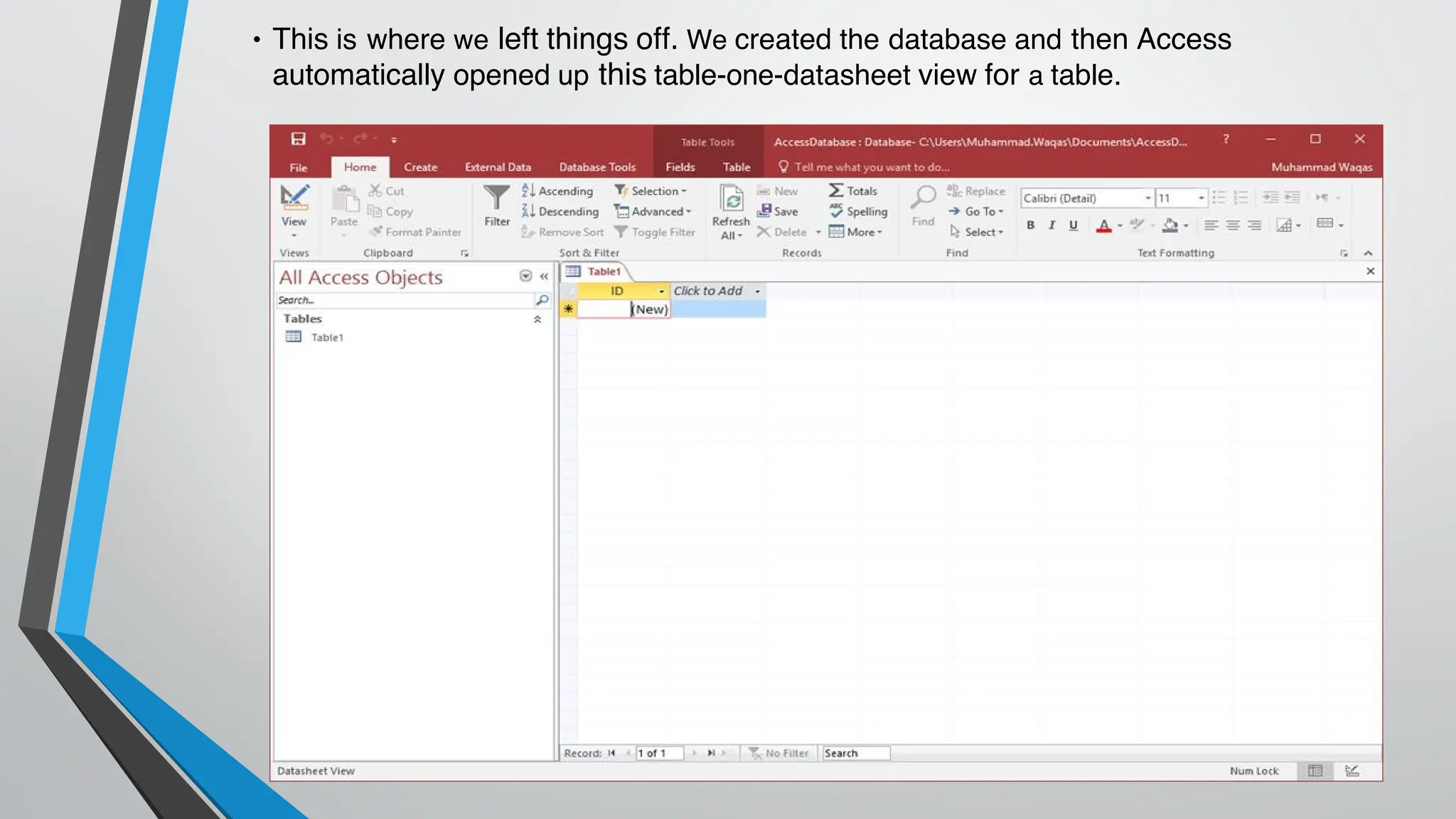Click the Help question mark icon

point(1226,139)
